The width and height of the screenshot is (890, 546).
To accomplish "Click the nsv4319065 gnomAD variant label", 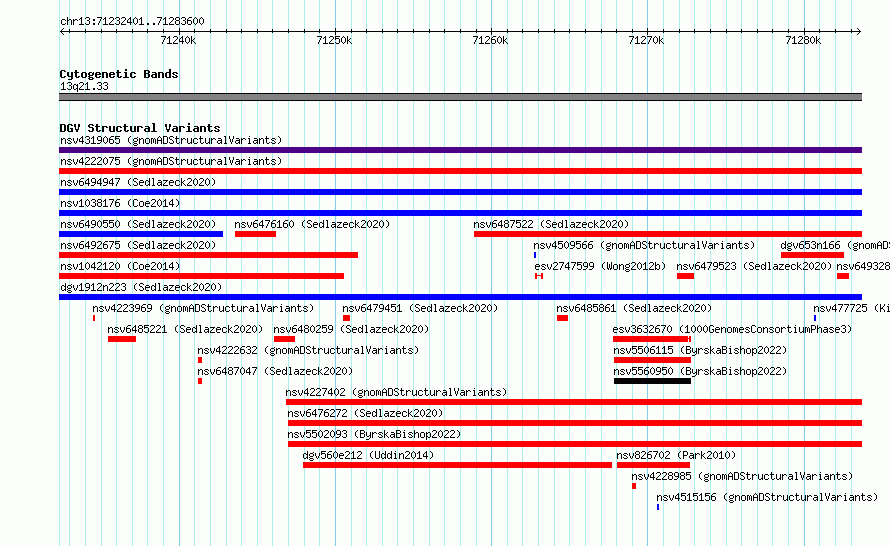I will (171, 140).
